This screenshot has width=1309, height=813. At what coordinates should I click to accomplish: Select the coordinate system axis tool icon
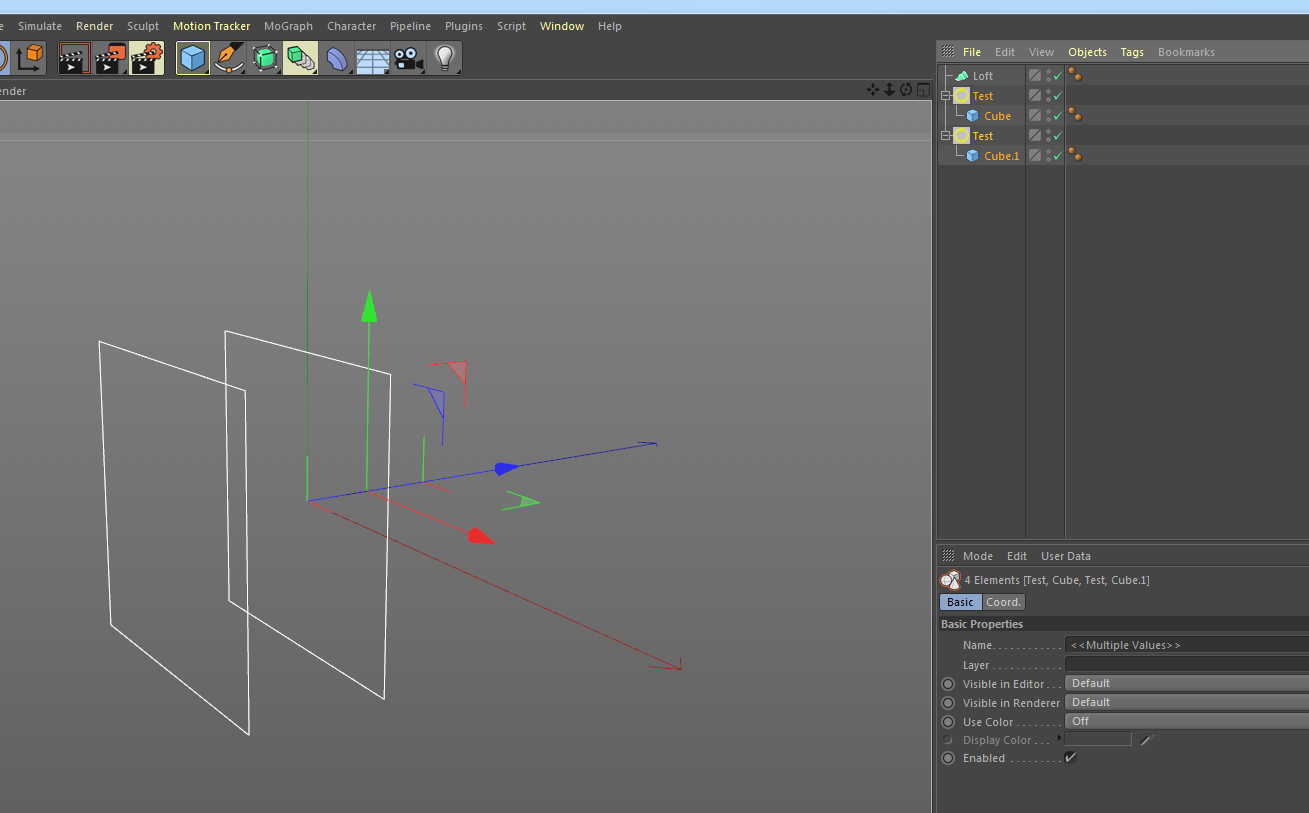coord(30,58)
